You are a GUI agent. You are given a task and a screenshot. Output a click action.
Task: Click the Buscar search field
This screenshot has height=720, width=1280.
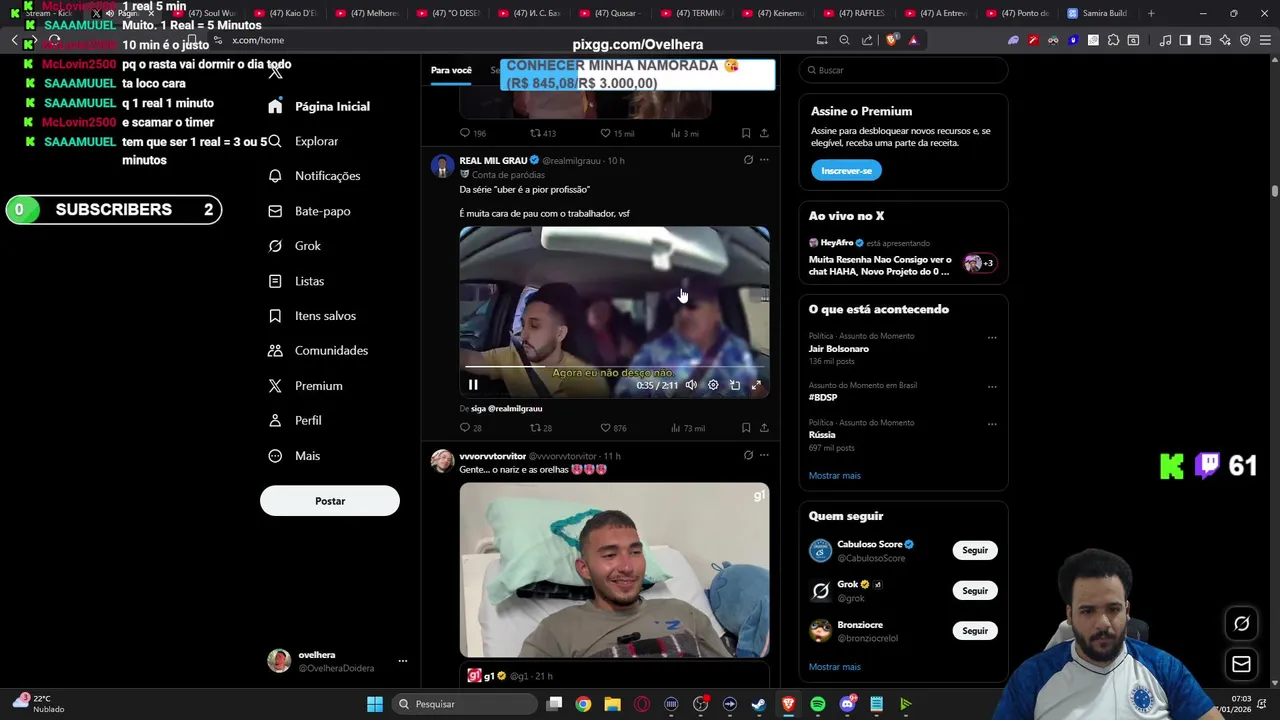click(x=903, y=70)
